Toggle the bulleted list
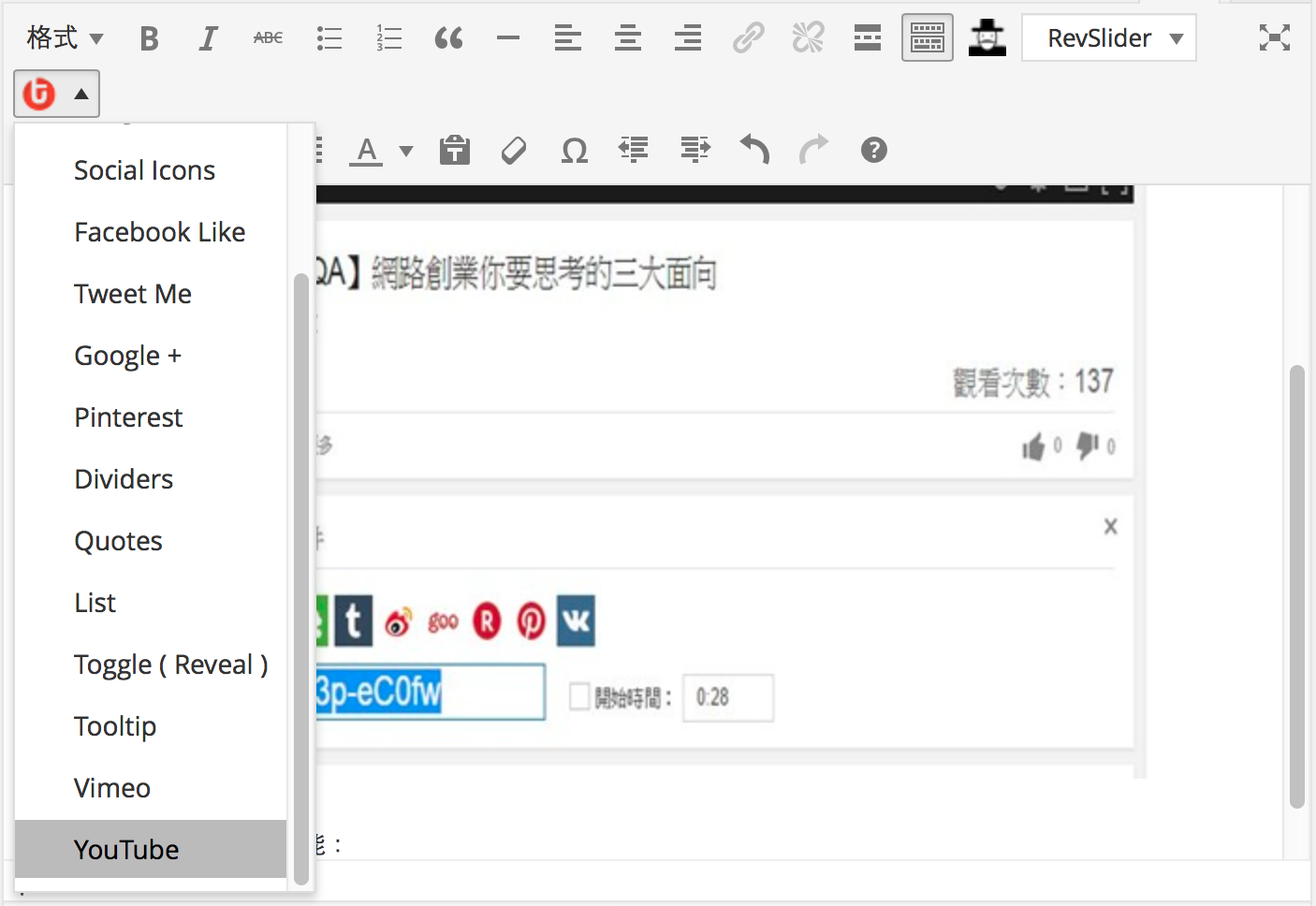The image size is (1316, 906). [329, 37]
